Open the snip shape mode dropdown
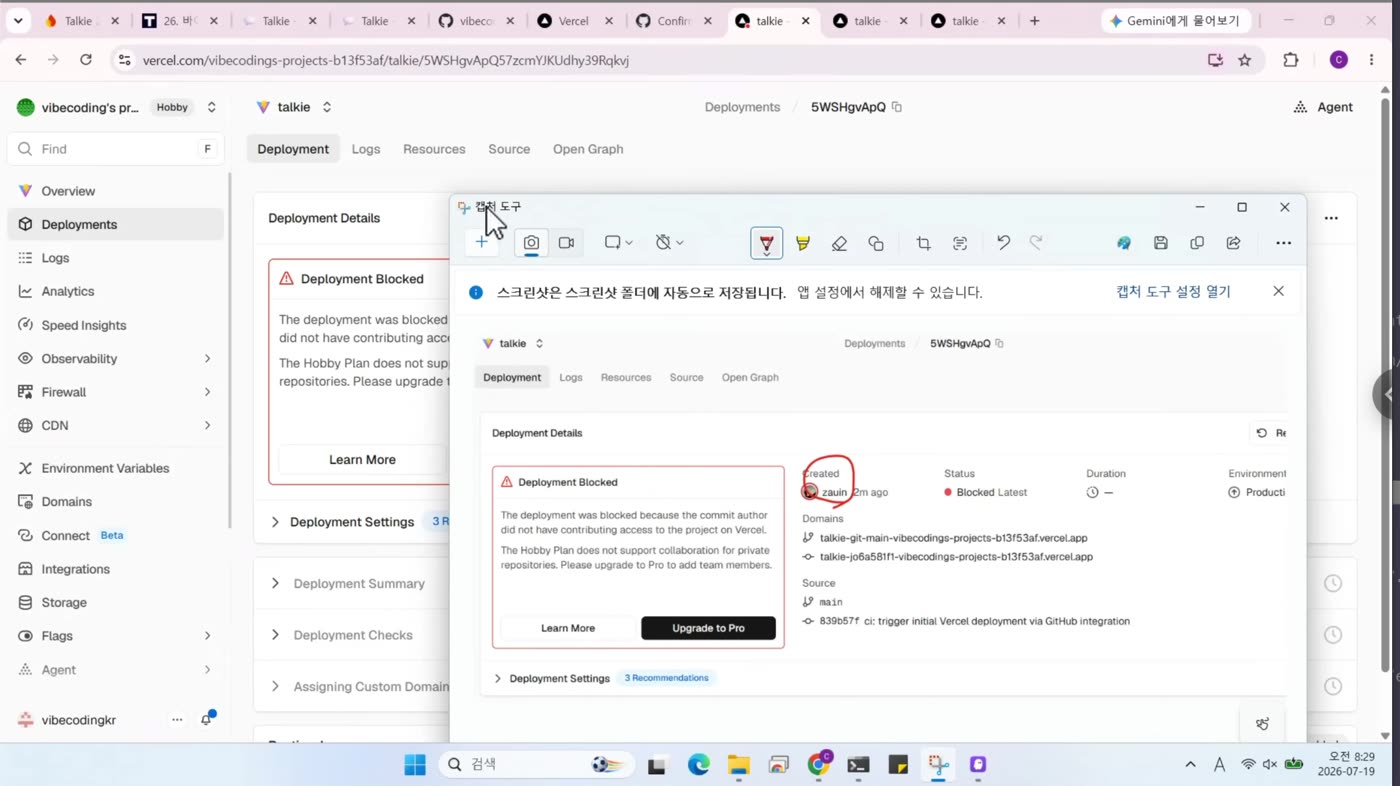This screenshot has width=1400, height=786. pos(618,242)
